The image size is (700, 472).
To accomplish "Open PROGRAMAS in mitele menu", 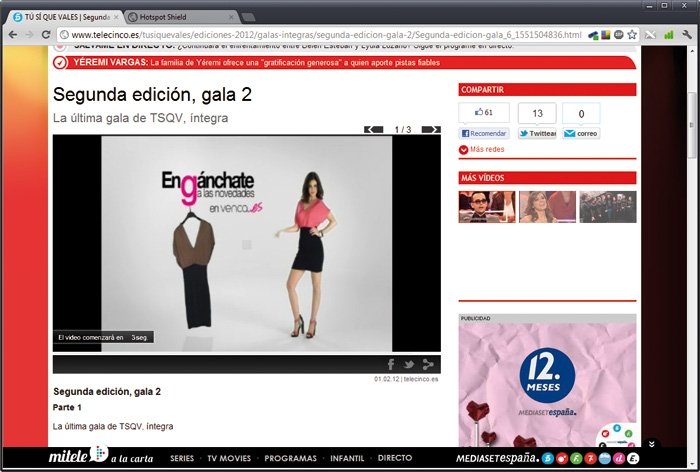I will pyautogui.click(x=290, y=458).
